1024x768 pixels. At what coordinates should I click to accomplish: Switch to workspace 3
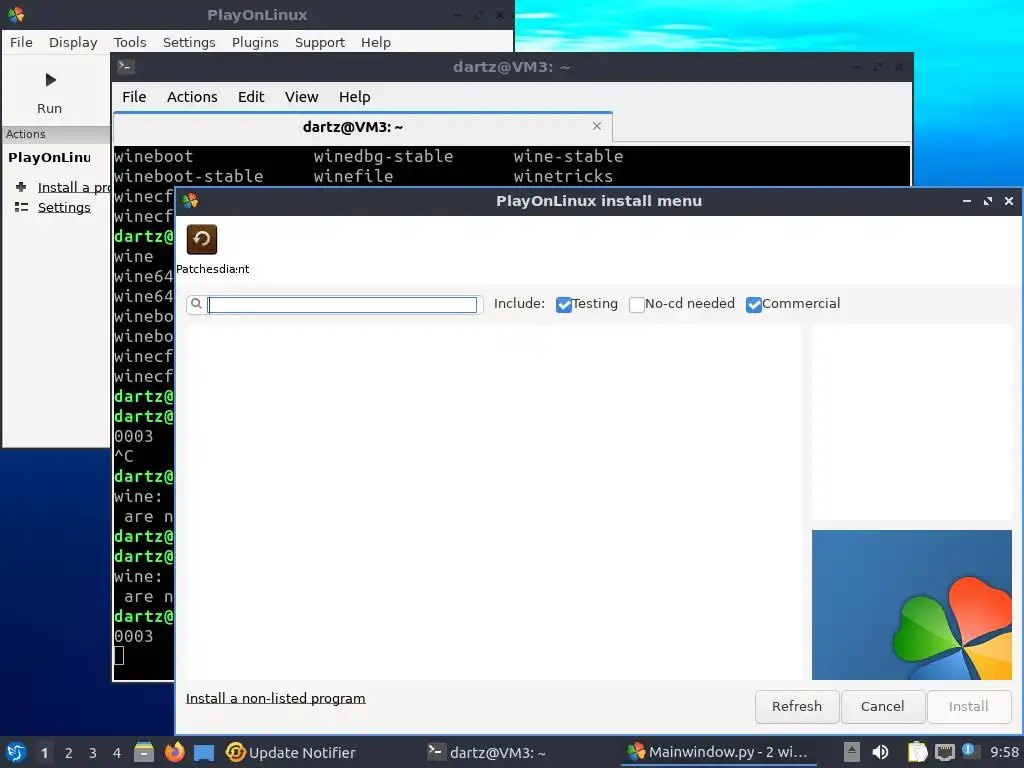(93, 753)
